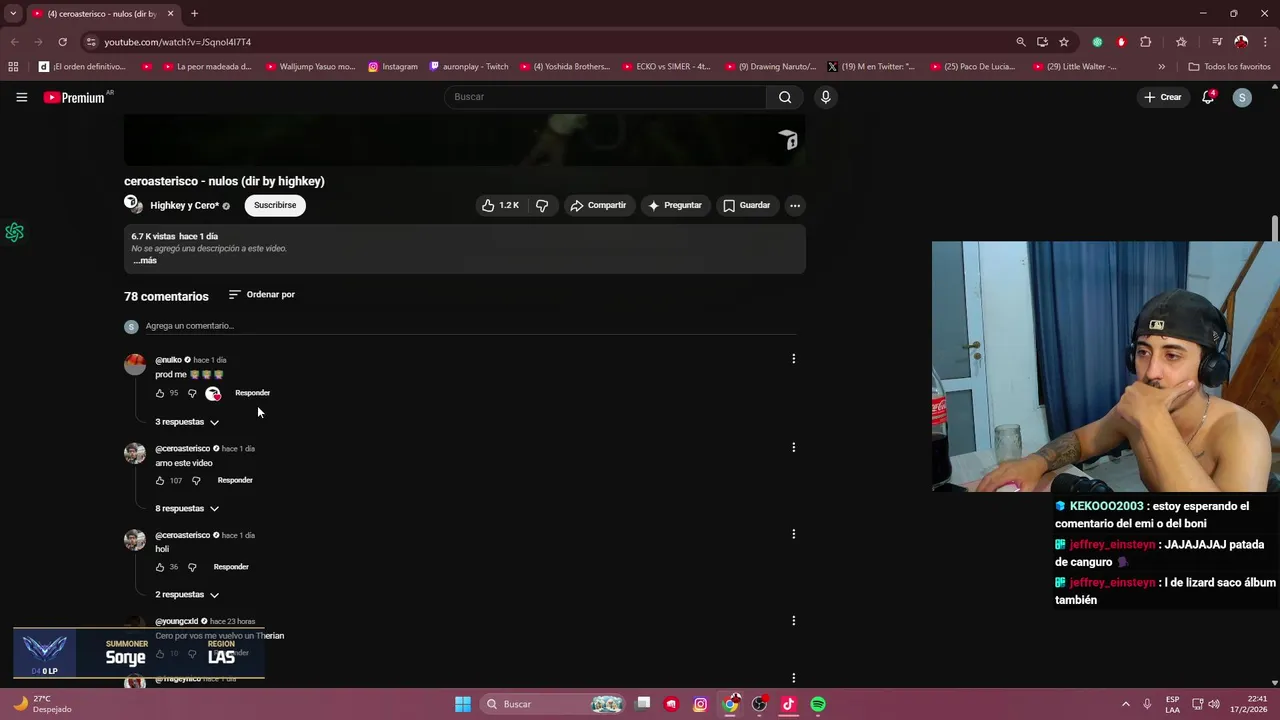The image size is (1280, 720).
Task: Click the address bar URL
Action: [x=178, y=42]
